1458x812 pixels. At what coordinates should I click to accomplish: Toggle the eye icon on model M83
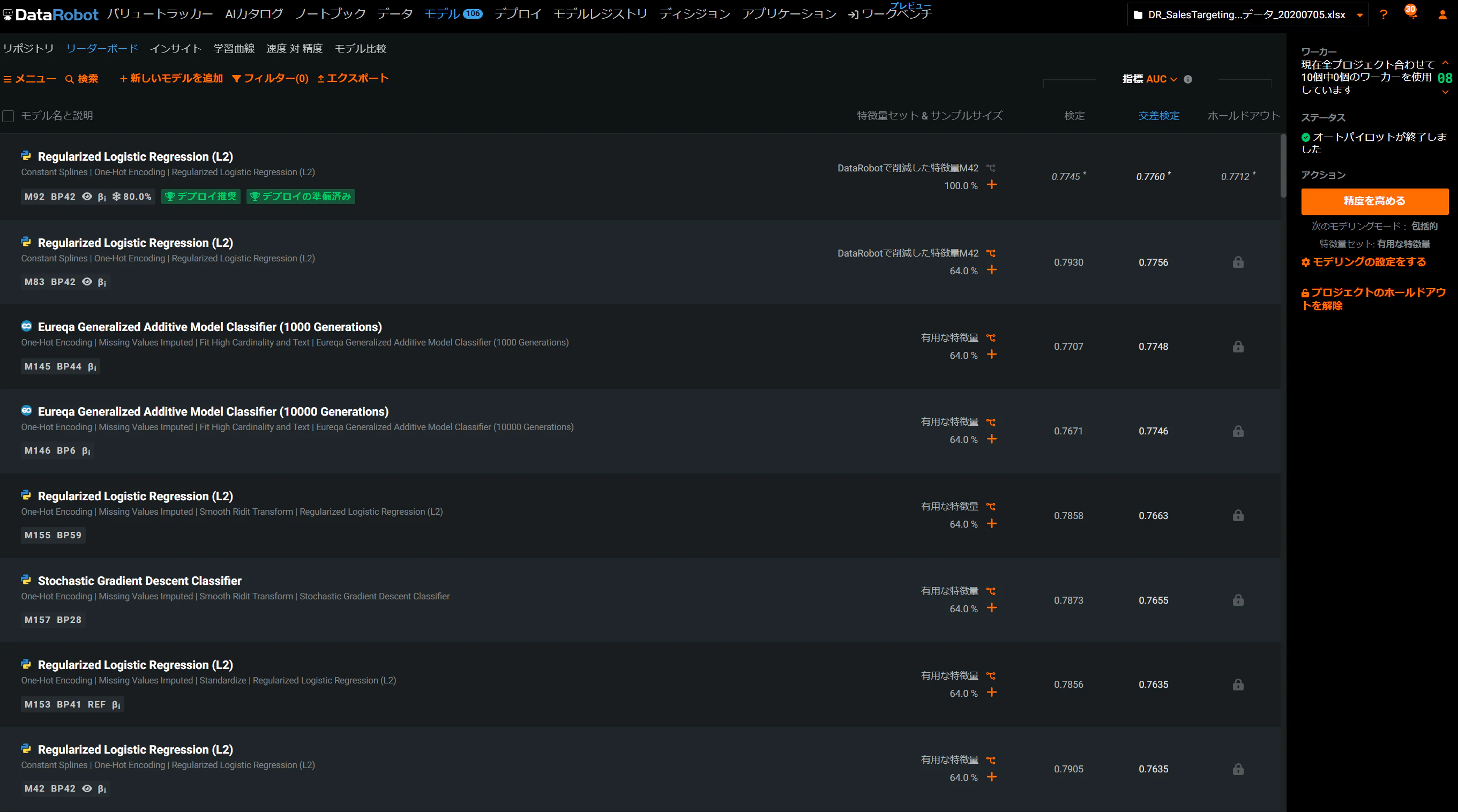tap(87, 281)
